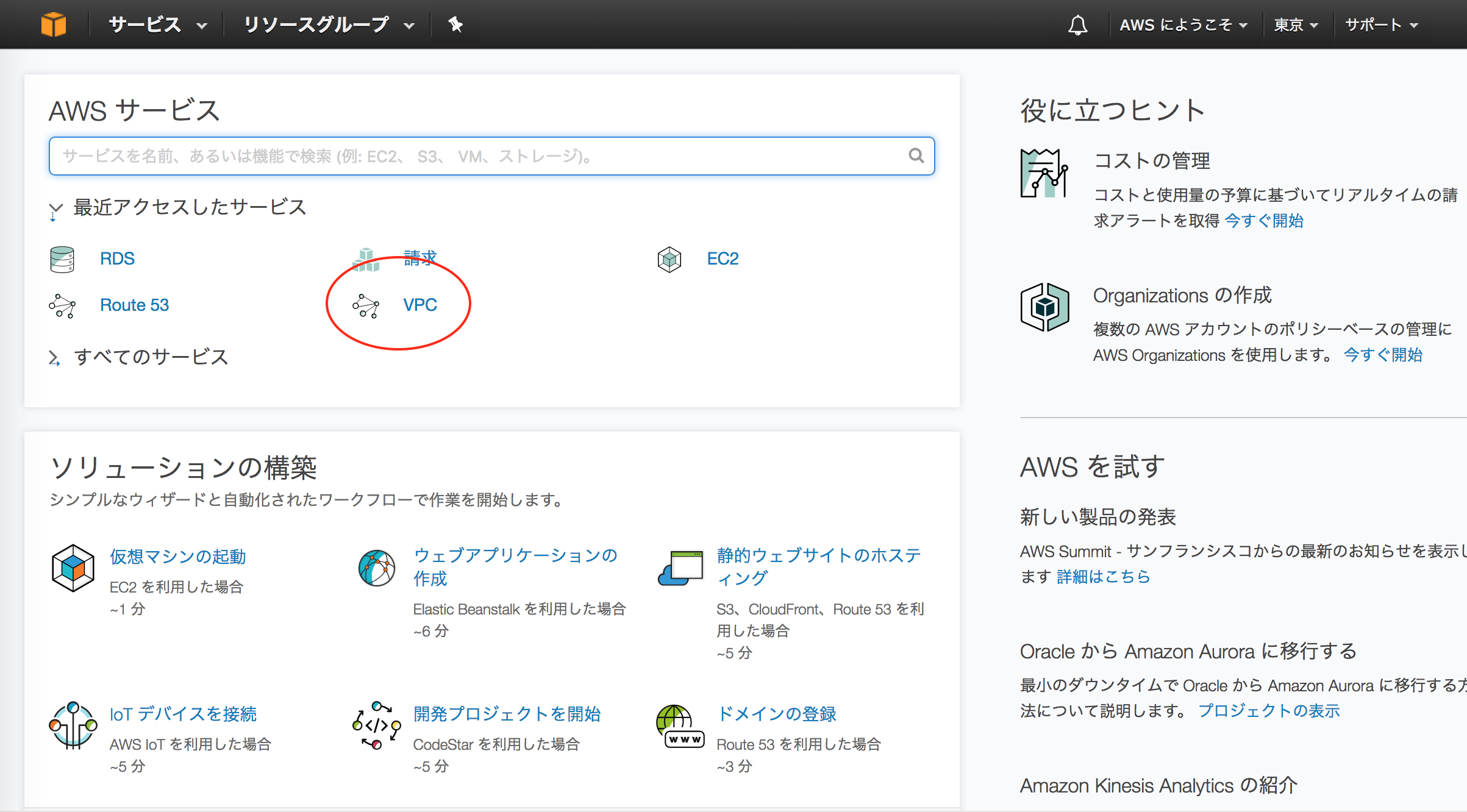
Task: Click the Organizations の作成 heading
Action: coord(1182,296)
